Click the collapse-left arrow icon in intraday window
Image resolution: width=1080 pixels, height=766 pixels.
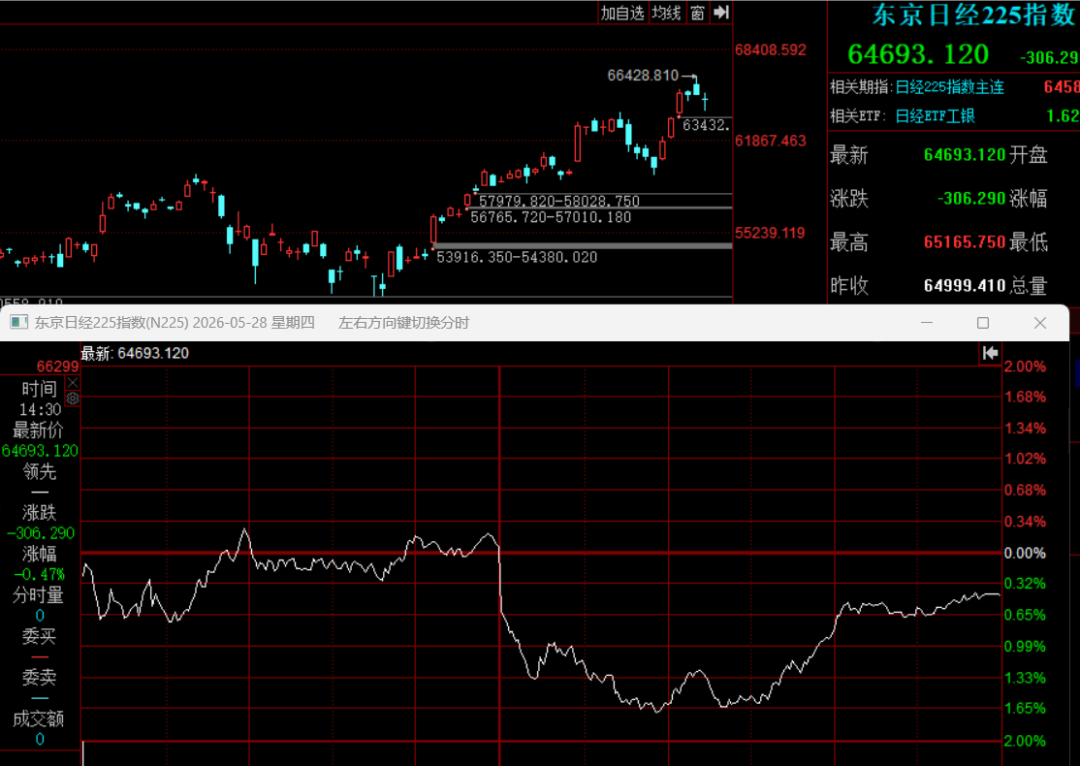pos(990,353)
